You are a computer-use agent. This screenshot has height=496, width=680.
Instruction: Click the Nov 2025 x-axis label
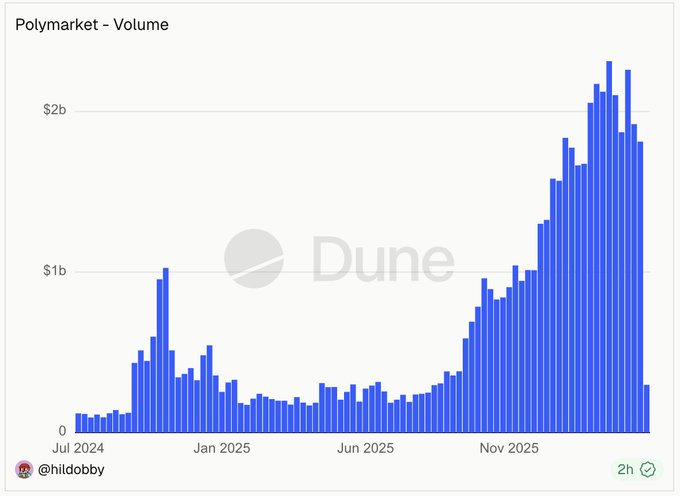[x=509, y=448]
